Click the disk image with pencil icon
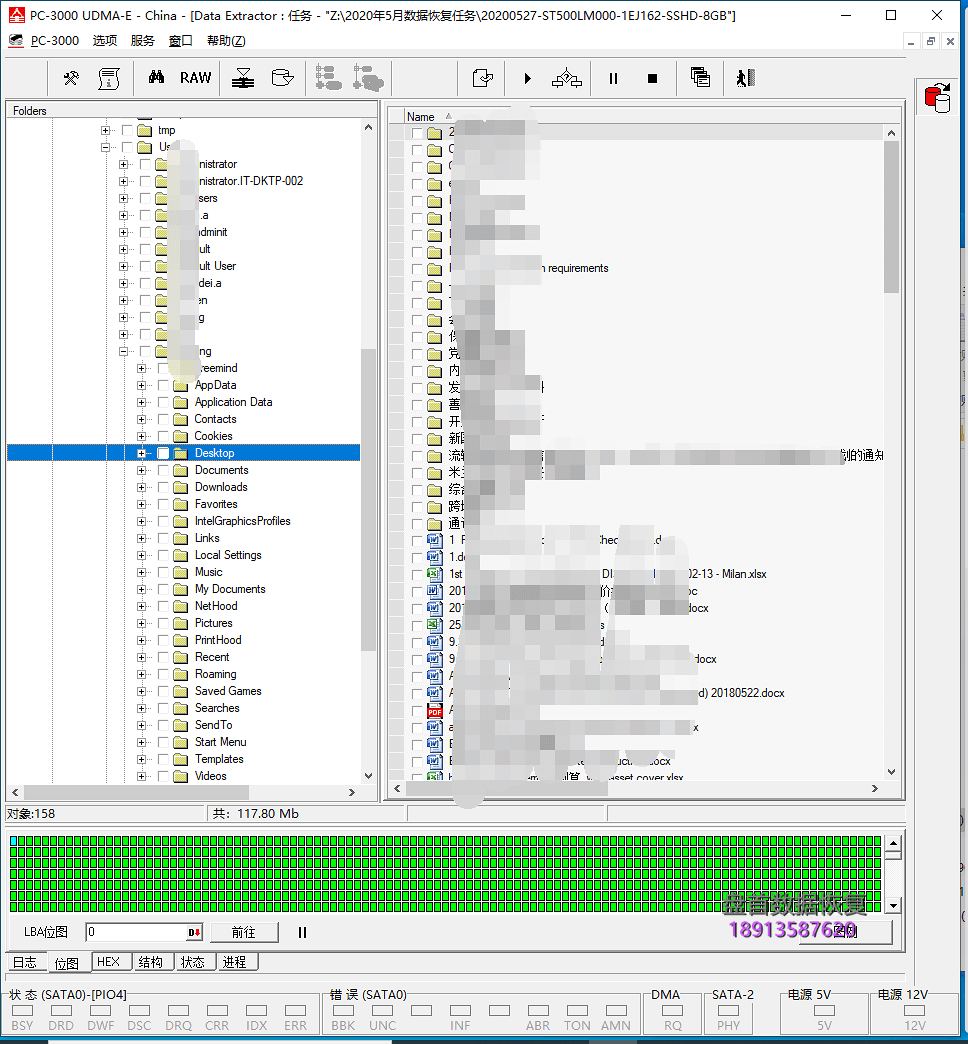This screenshot has height=1044, width=968. coord(282,78)
